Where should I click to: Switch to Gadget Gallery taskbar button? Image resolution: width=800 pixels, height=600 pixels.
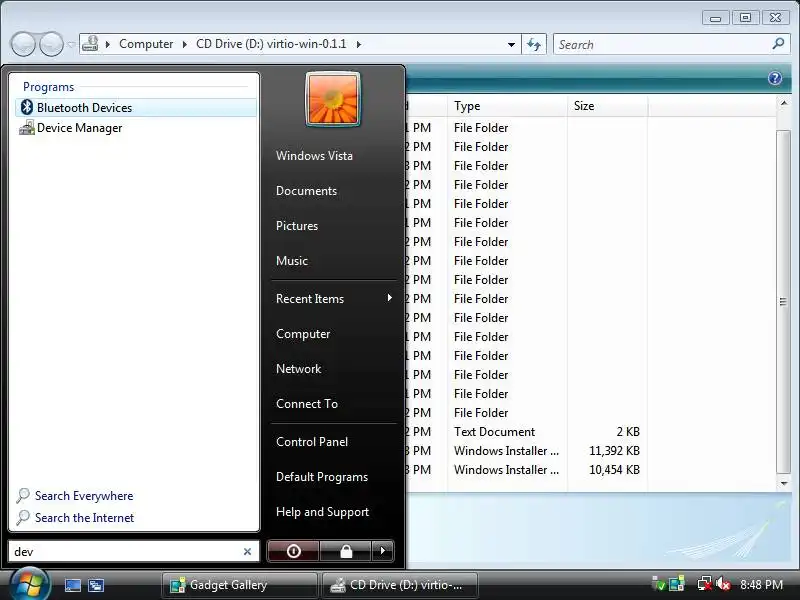[240, 585]
